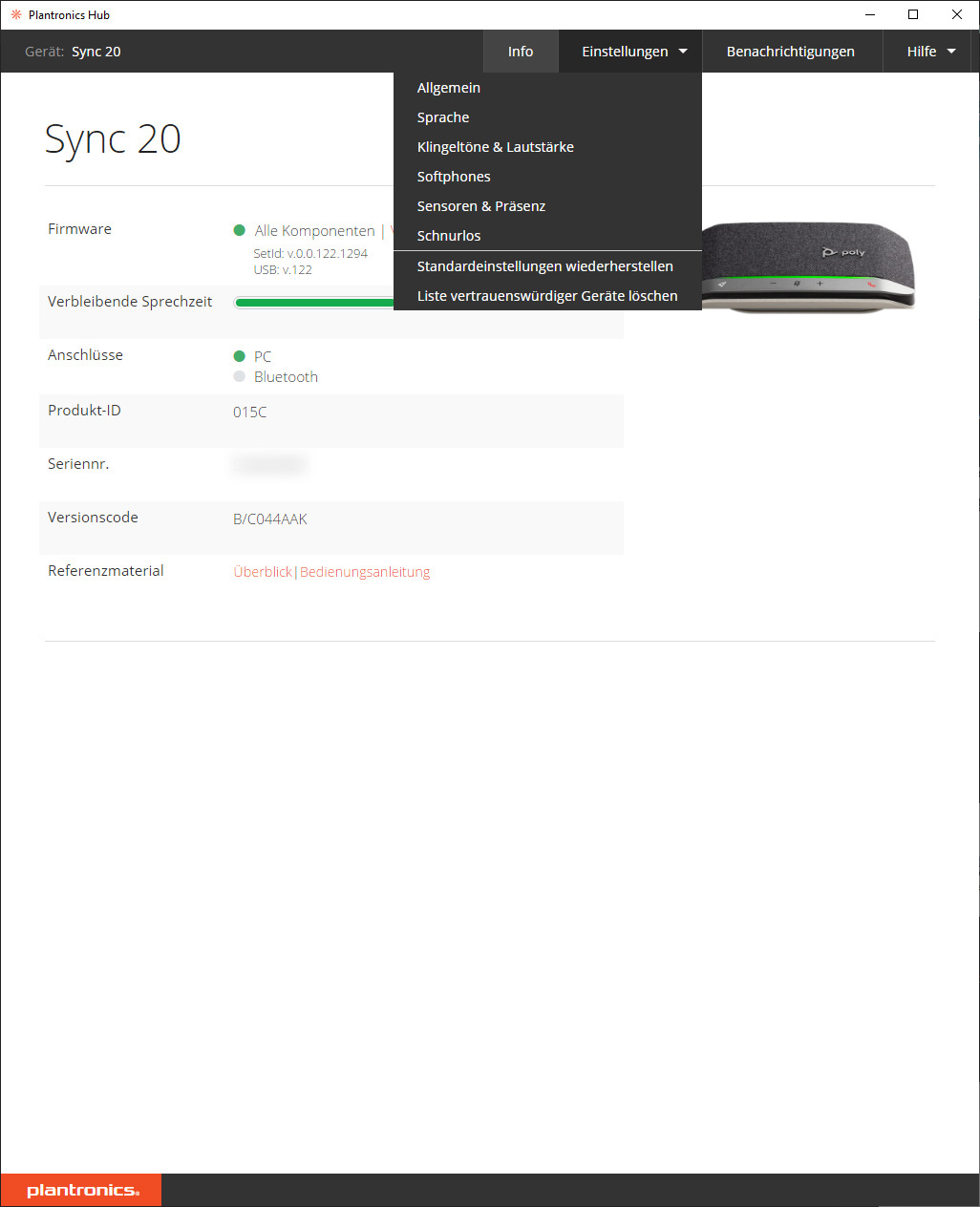Click the Produkt-ID value 015C

[x=250, y=413]
